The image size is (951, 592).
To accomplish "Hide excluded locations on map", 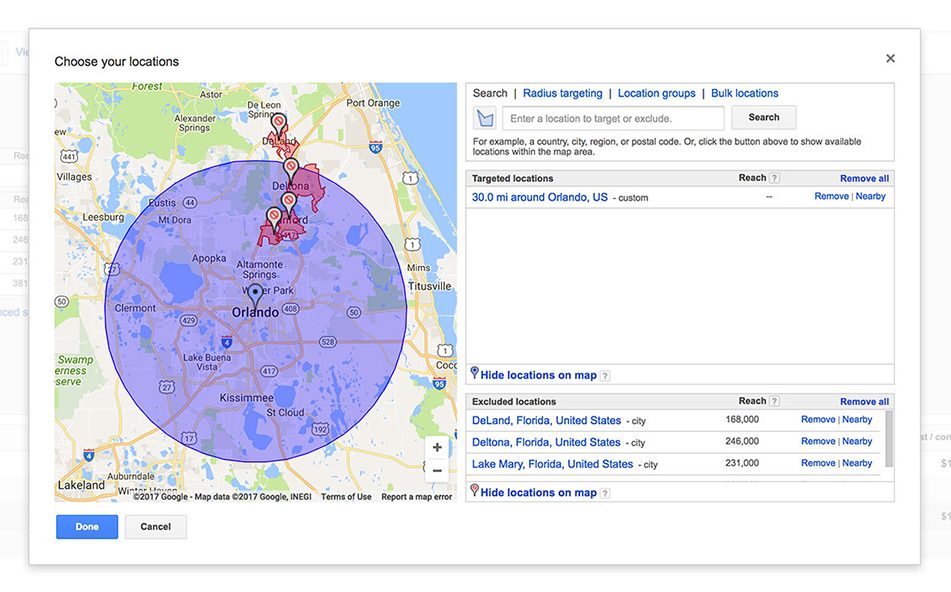I will 538,492.
